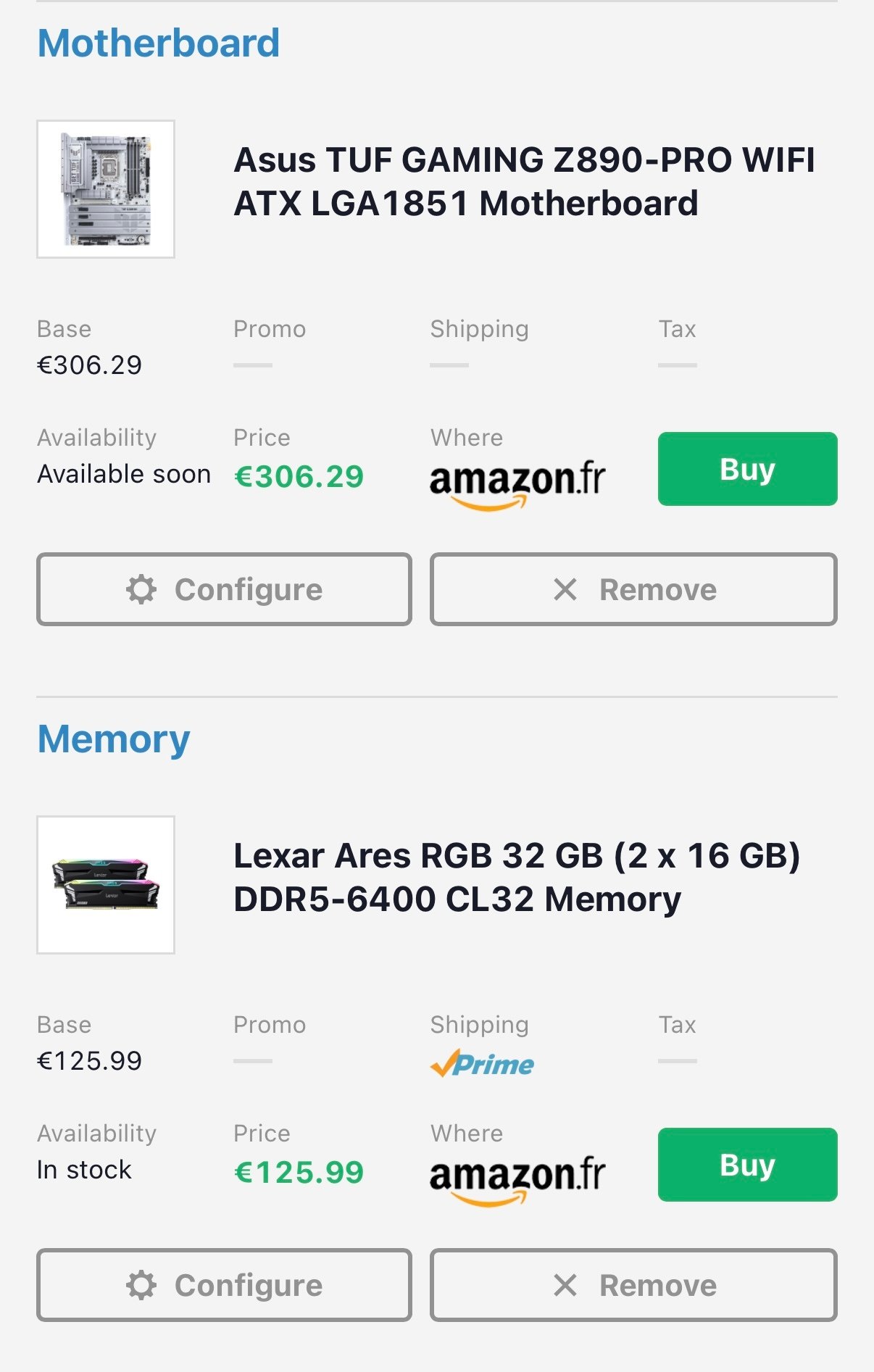The height and width of the screenshot is (1372, 874).
Task: Click the green €125.99 price link
Action: tap(299, 1172)
